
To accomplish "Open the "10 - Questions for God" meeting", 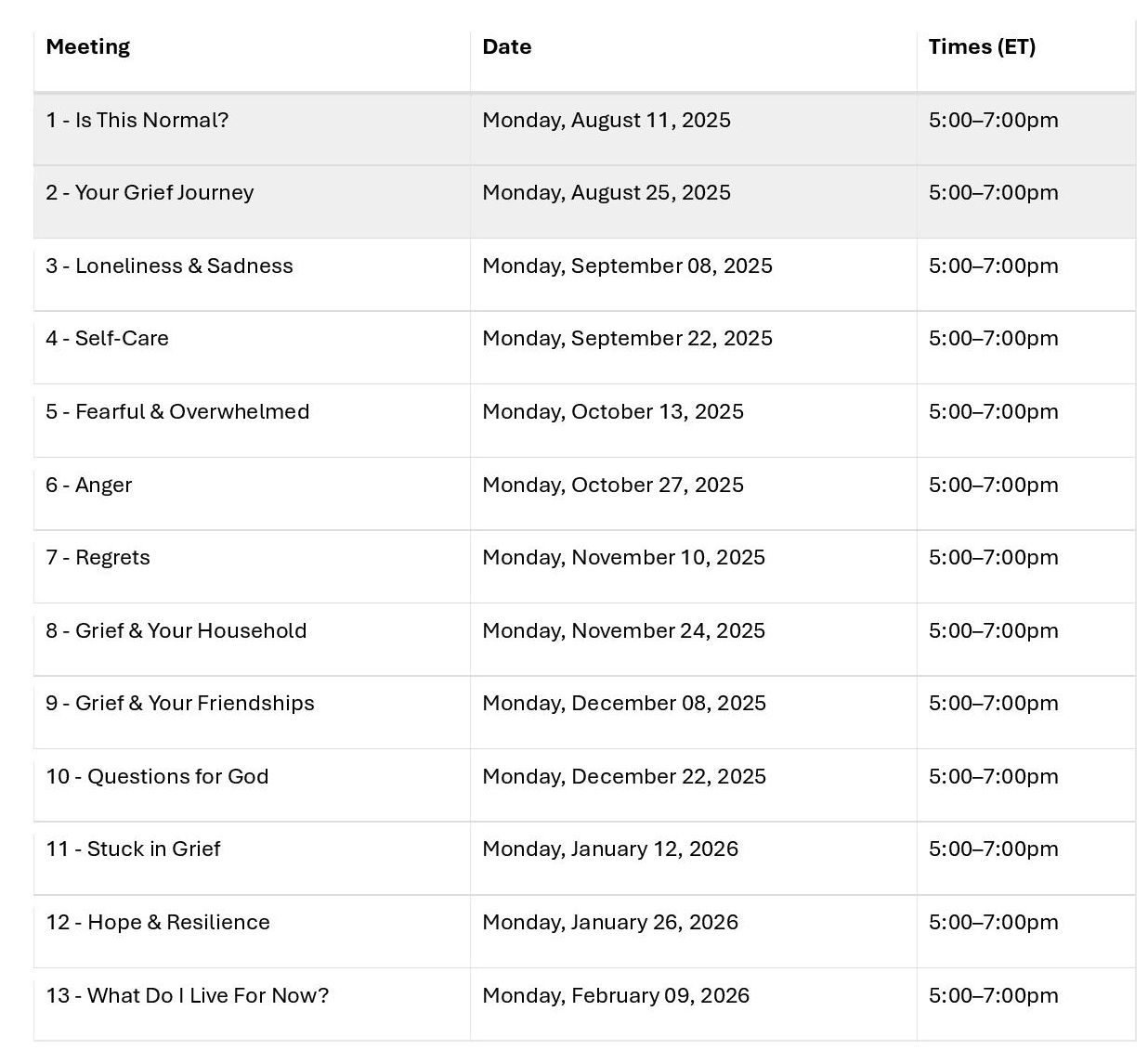I will point(157,777).
